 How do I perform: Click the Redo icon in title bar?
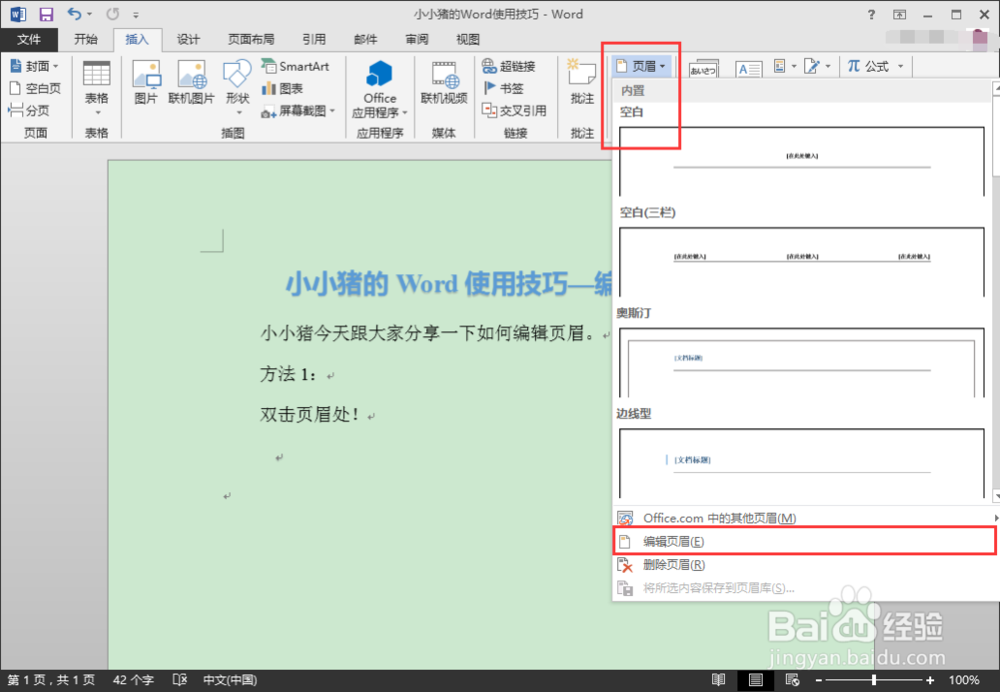[112, 14]
